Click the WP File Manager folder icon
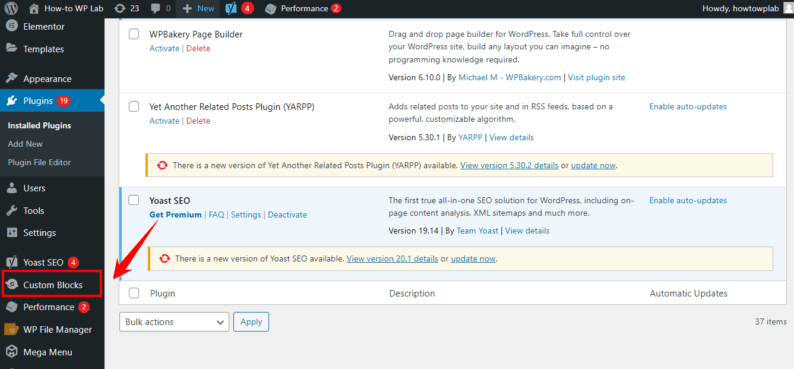 12,330
